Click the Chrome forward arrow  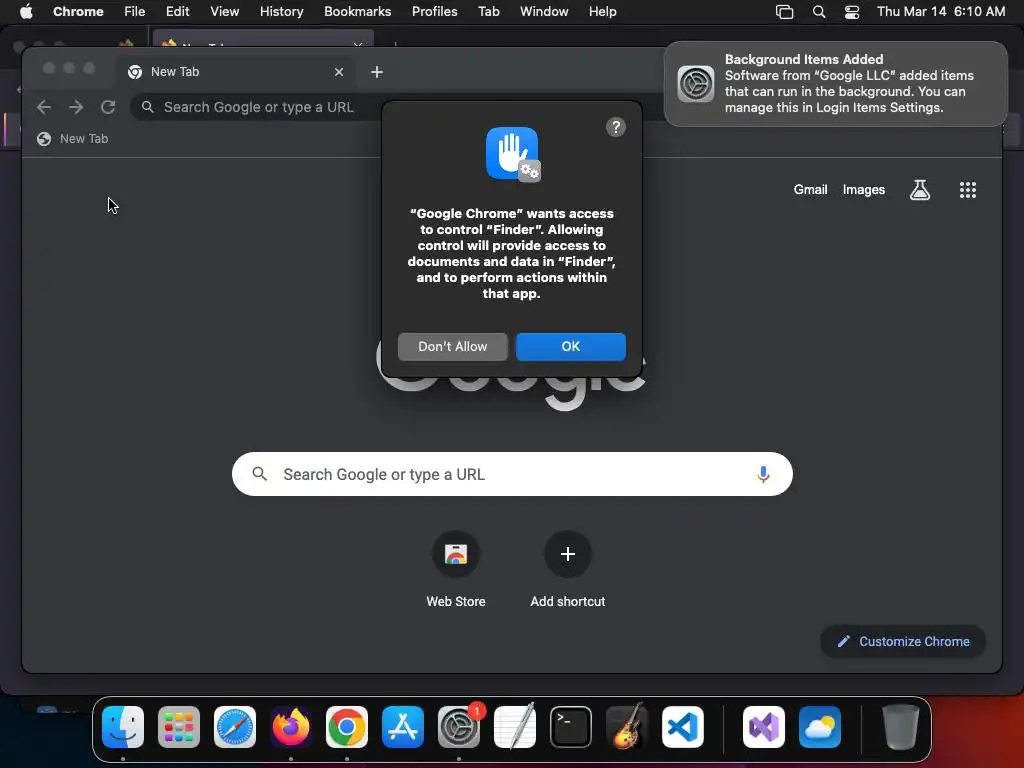[x=76, y=107]
